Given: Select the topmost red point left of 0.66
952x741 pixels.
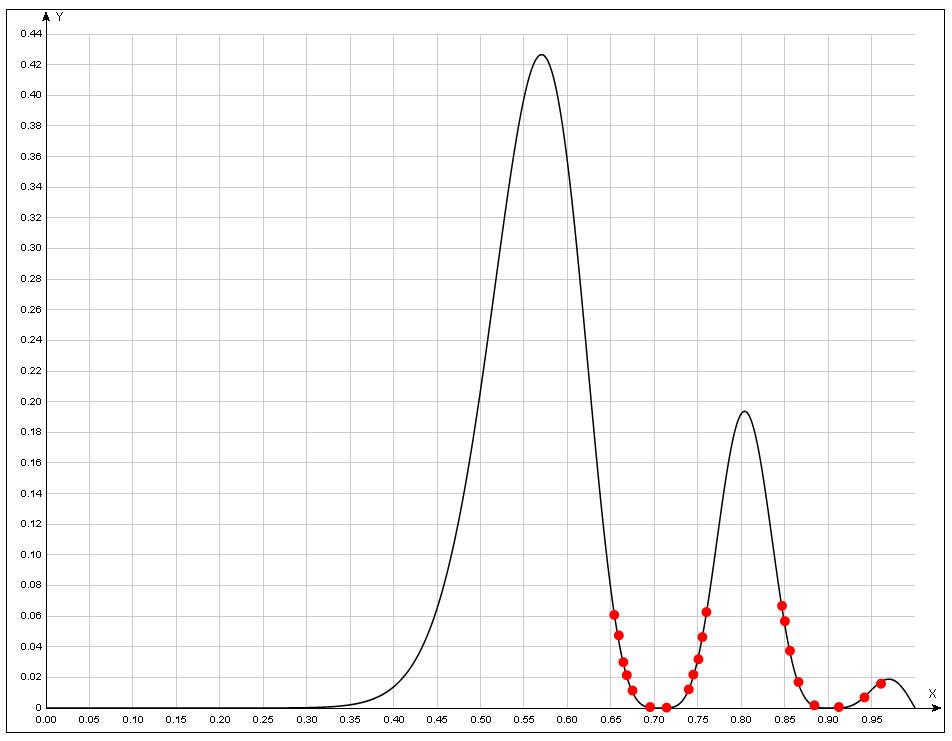Looking at the screenshot, I should coord(614,615).
